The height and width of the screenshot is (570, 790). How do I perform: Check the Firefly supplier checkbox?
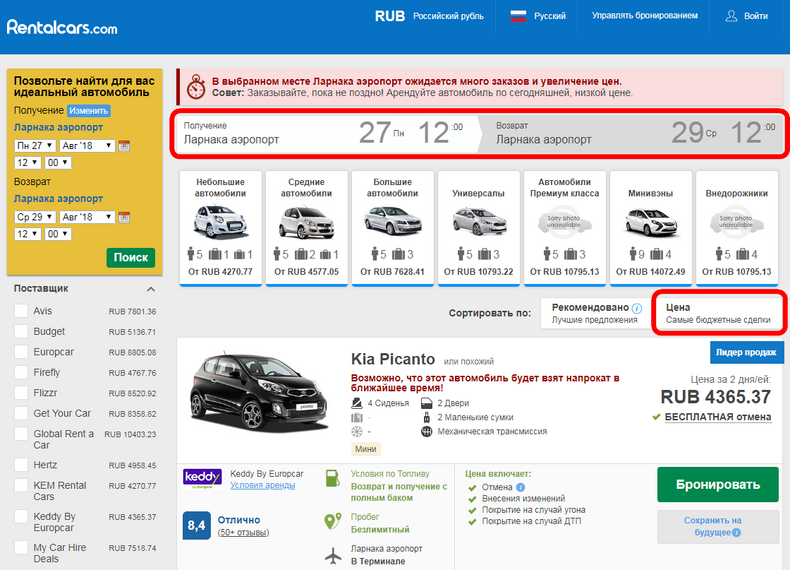click(21, 372)
